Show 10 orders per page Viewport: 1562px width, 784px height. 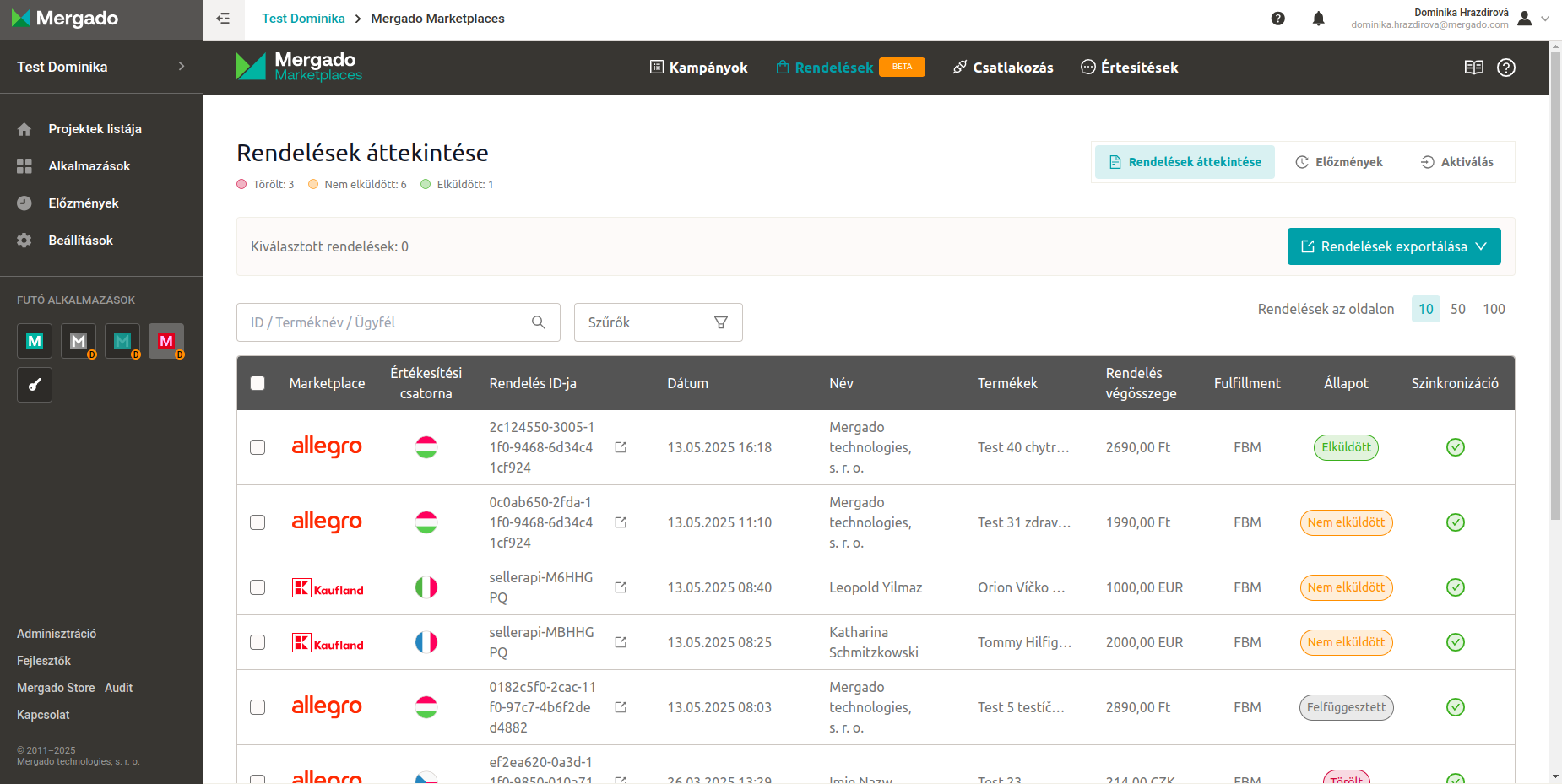click(x=1426, y=309)
